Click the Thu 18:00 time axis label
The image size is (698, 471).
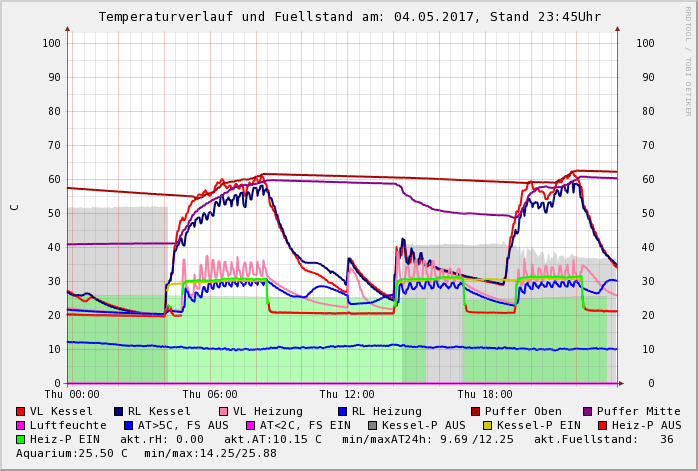pyautogui.click(x=484, y=394)
